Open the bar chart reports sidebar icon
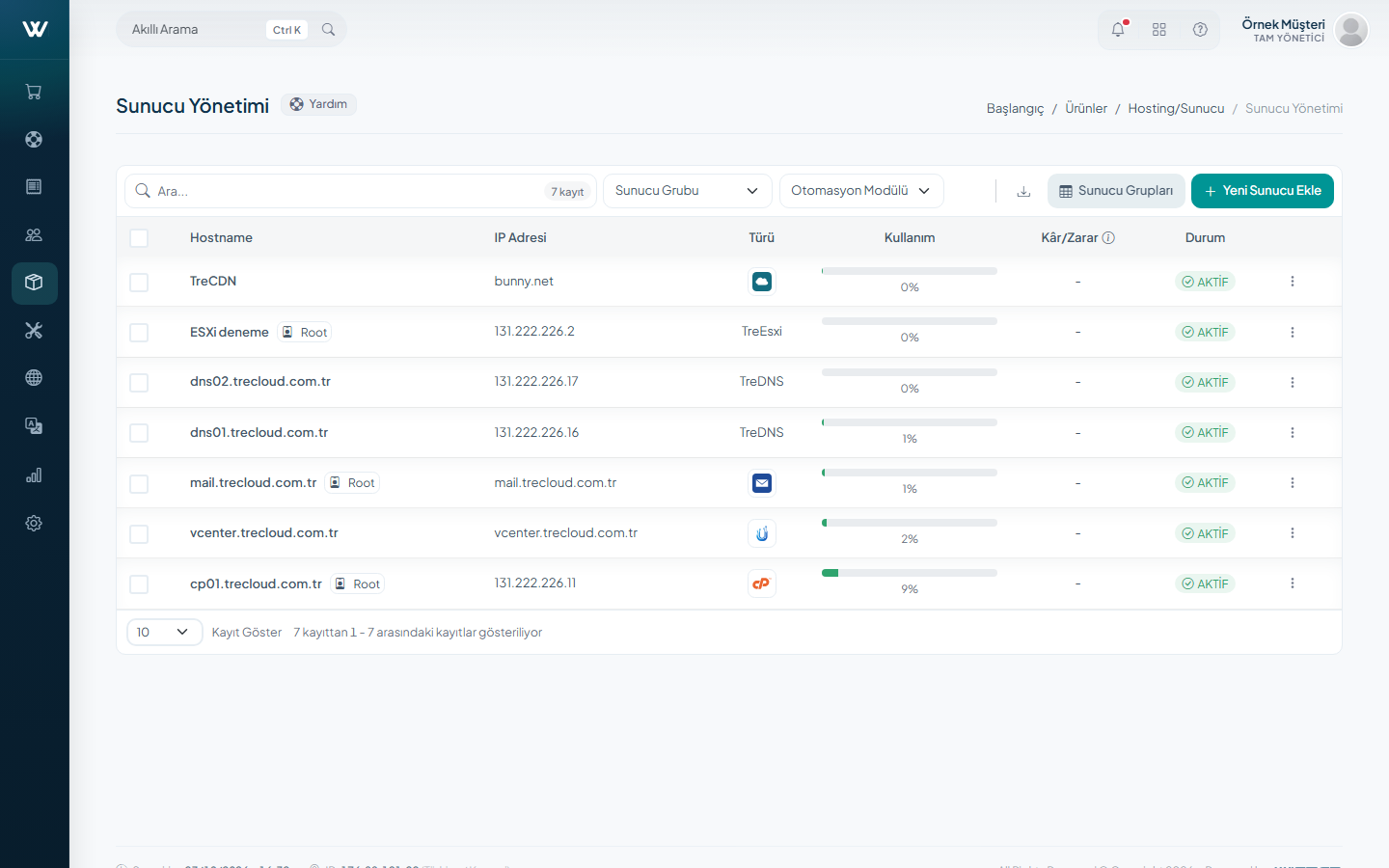Image resolution: width=1389 pixels, height=868 pixels. pyautogui.click(x=34, y=475)
